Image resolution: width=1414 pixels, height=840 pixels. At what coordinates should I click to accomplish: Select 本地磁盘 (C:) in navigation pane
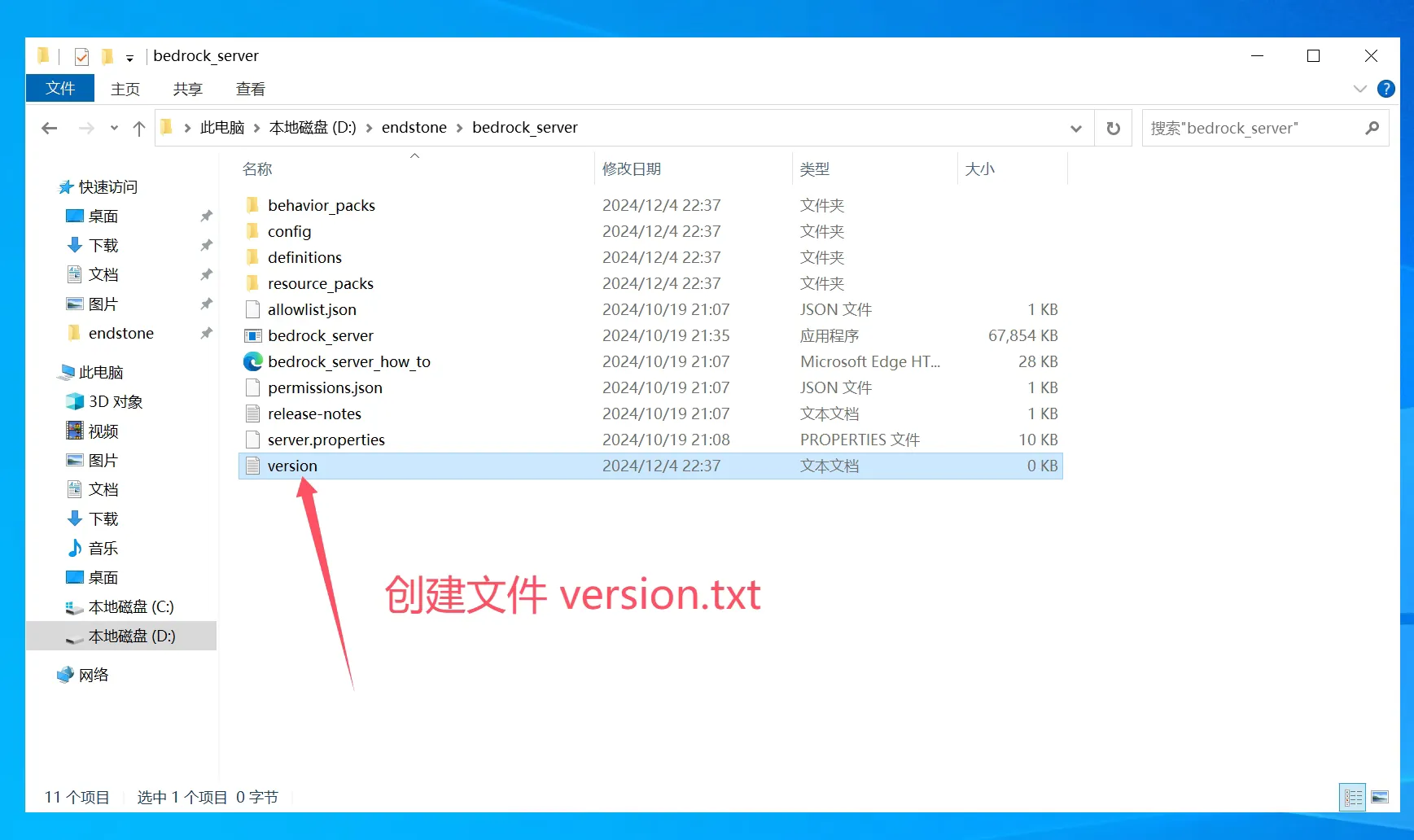click(131, 606)
